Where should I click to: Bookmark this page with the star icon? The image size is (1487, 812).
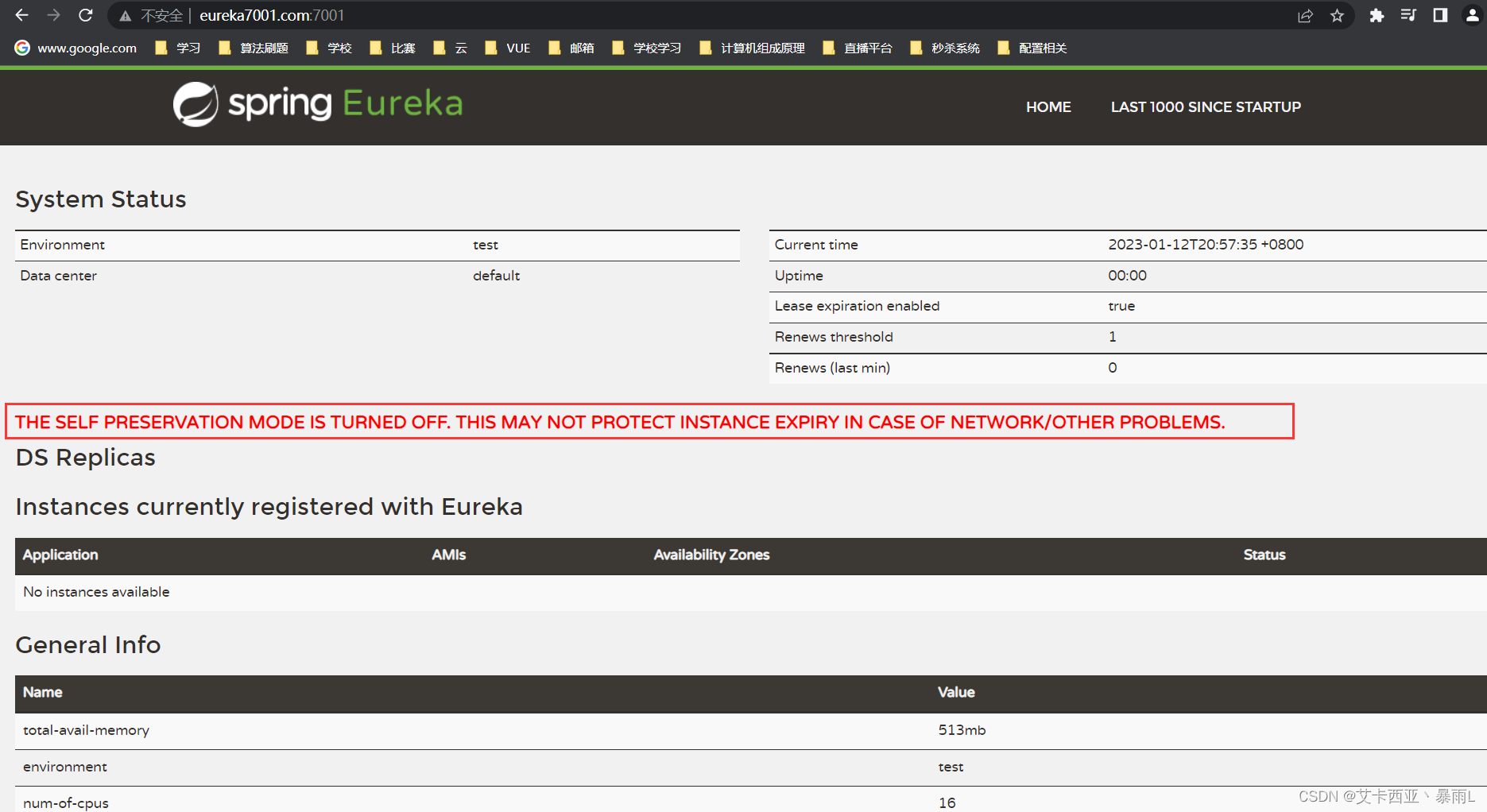tap(1338, 16)
